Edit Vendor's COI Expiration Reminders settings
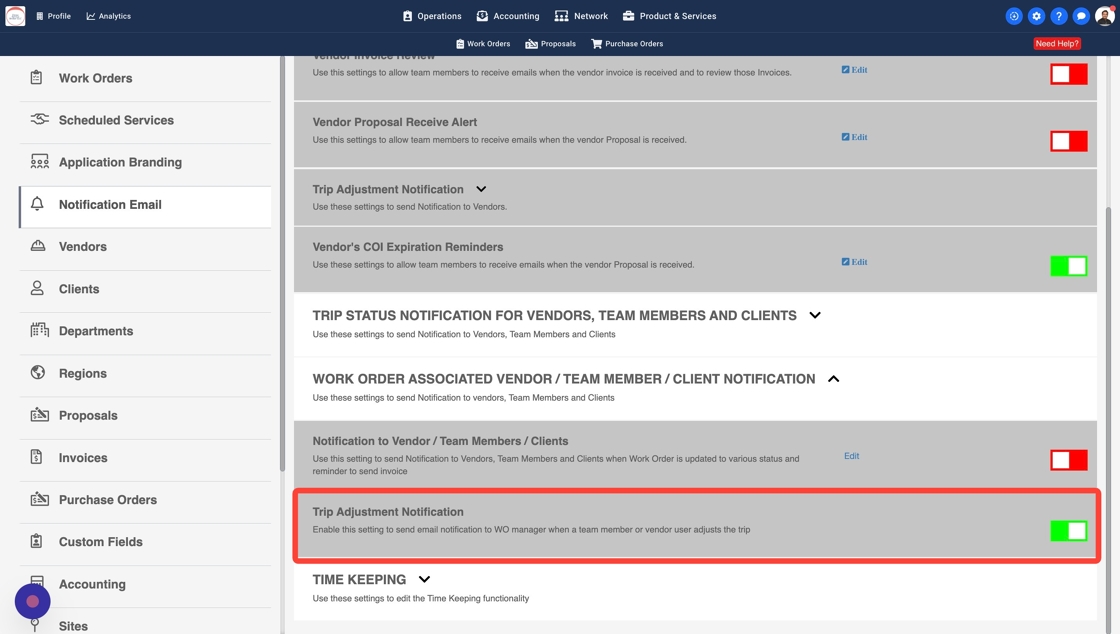1120x634 pixels. coord(854,262)
